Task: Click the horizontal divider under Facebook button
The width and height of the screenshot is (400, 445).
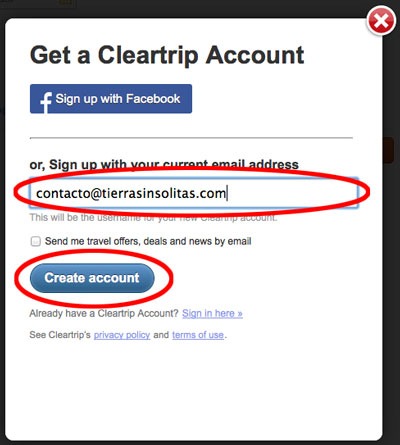Action: point(191,137)
